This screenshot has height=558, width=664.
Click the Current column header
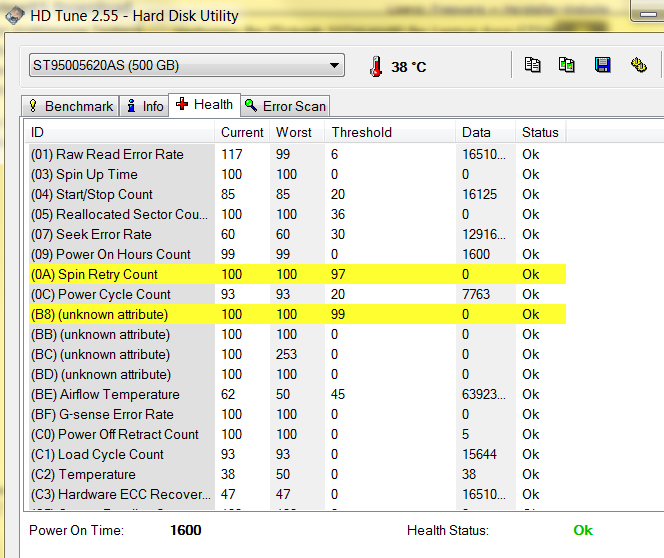(242, 133)
